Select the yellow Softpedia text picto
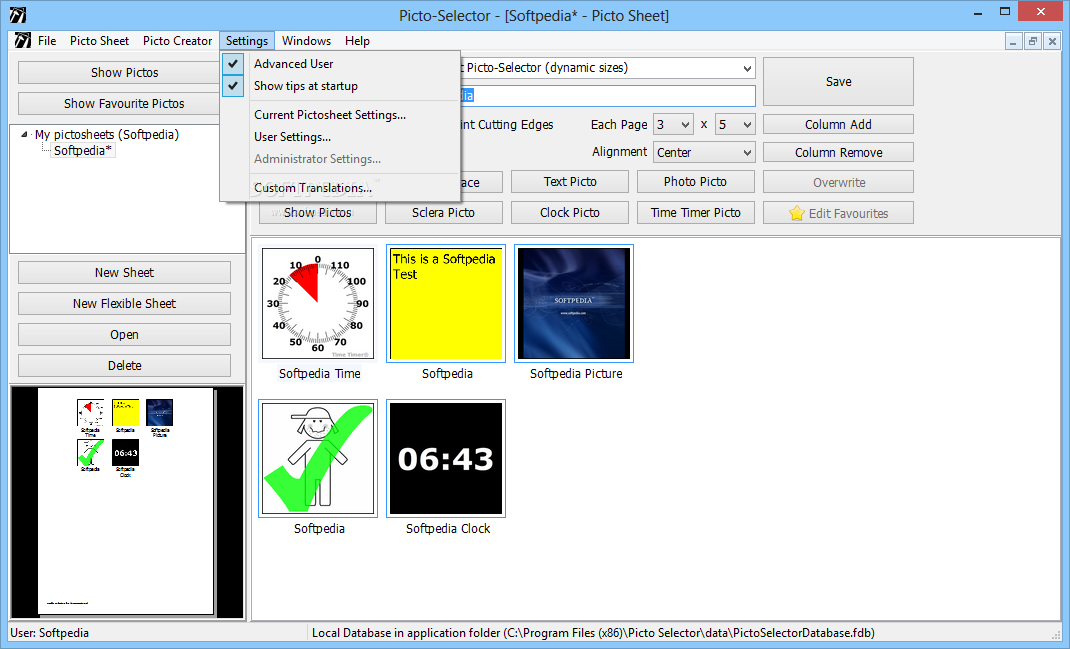Image resolution: width=1070 pixels, height=649 pixels. click(446, 304)
